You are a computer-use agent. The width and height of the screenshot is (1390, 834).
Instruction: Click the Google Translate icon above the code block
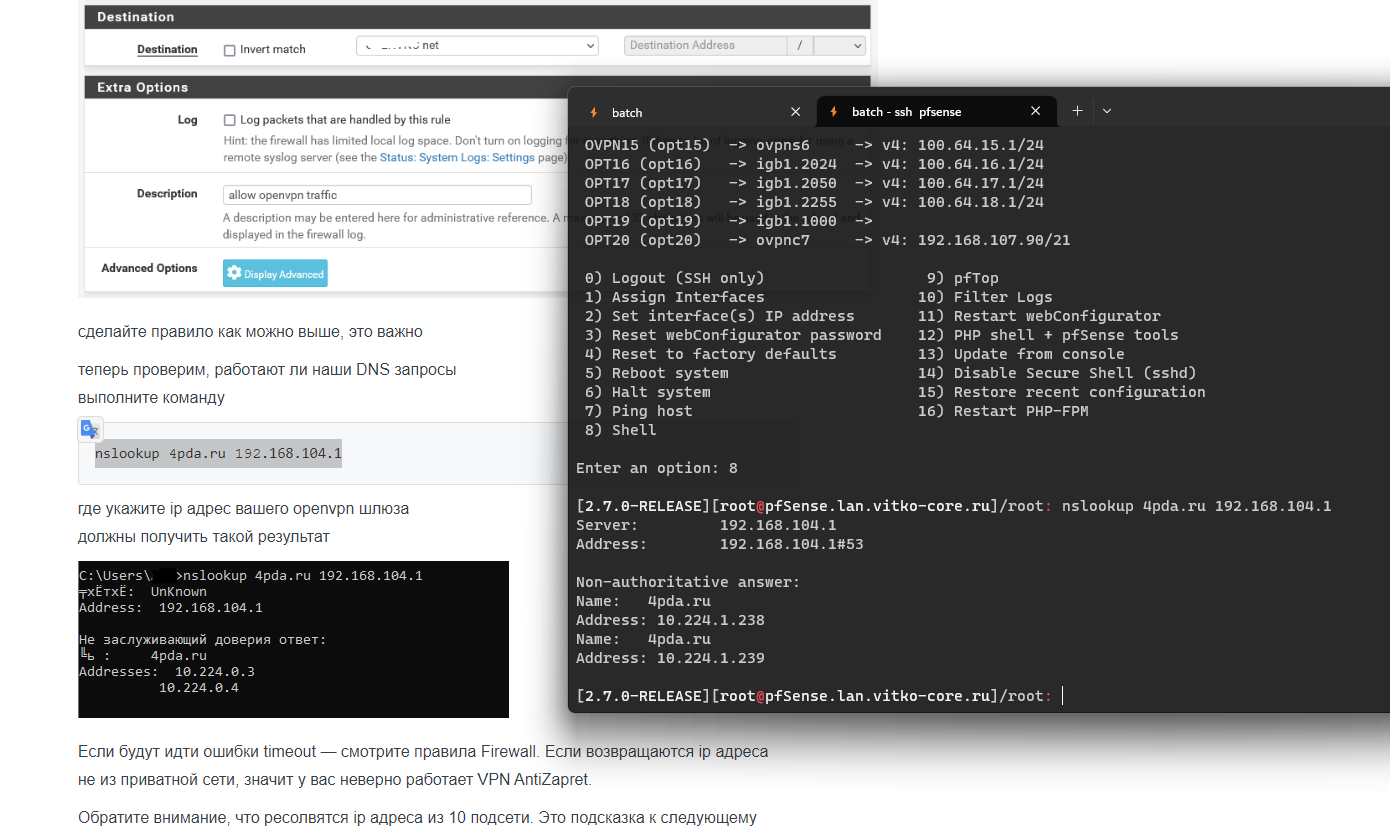[x=91, y=429]
